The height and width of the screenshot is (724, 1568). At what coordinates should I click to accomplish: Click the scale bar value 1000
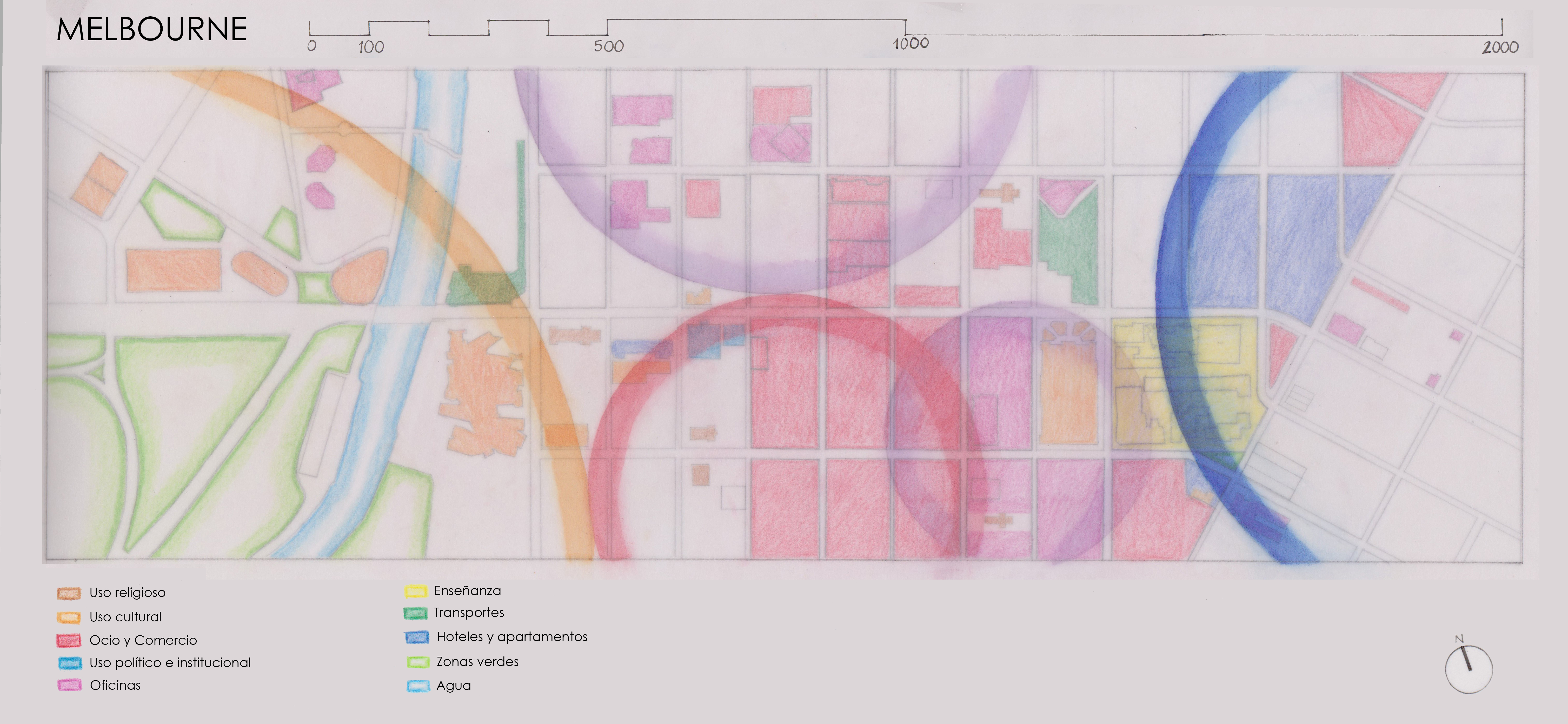coord(911,43)
